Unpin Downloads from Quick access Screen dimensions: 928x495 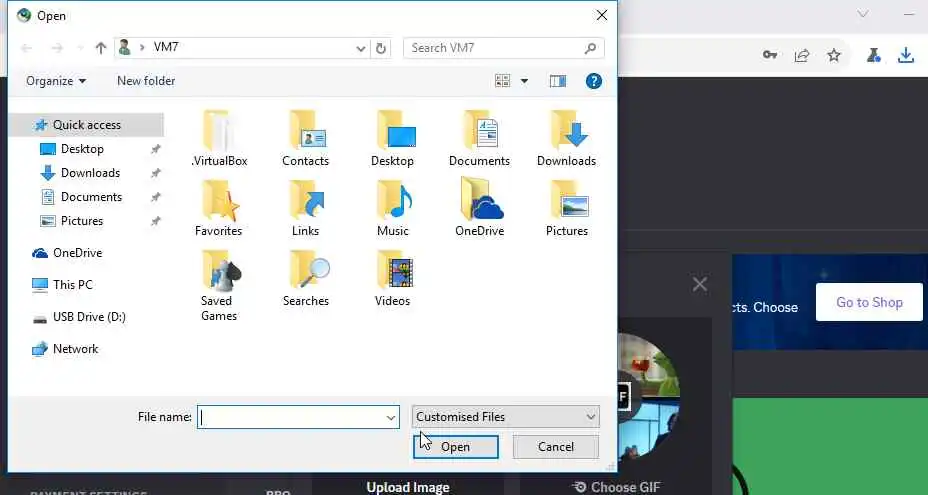[156, 173]
